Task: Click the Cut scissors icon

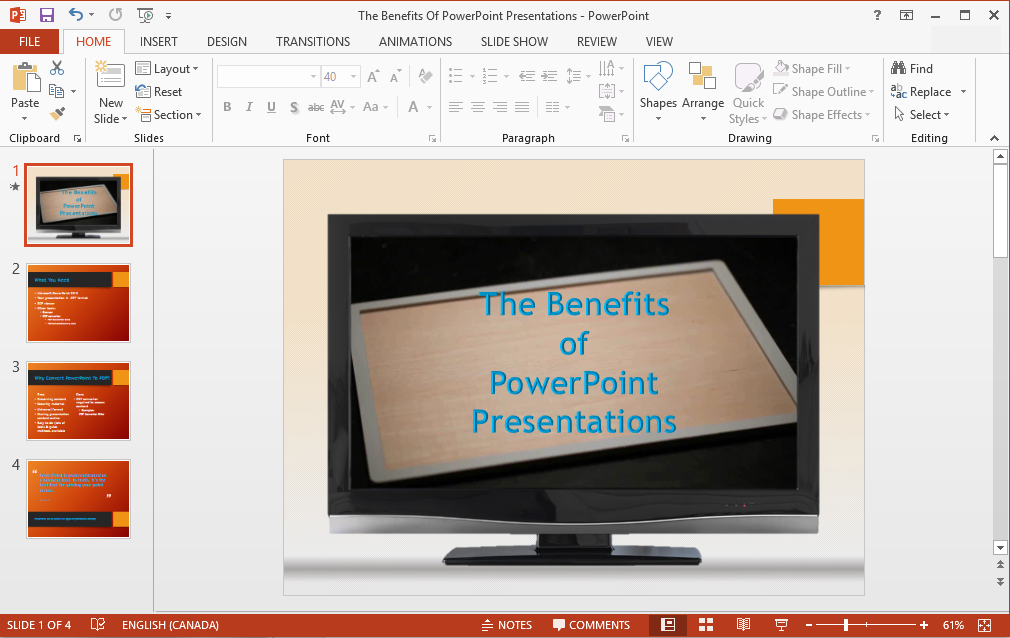Action: pos(57,68)
